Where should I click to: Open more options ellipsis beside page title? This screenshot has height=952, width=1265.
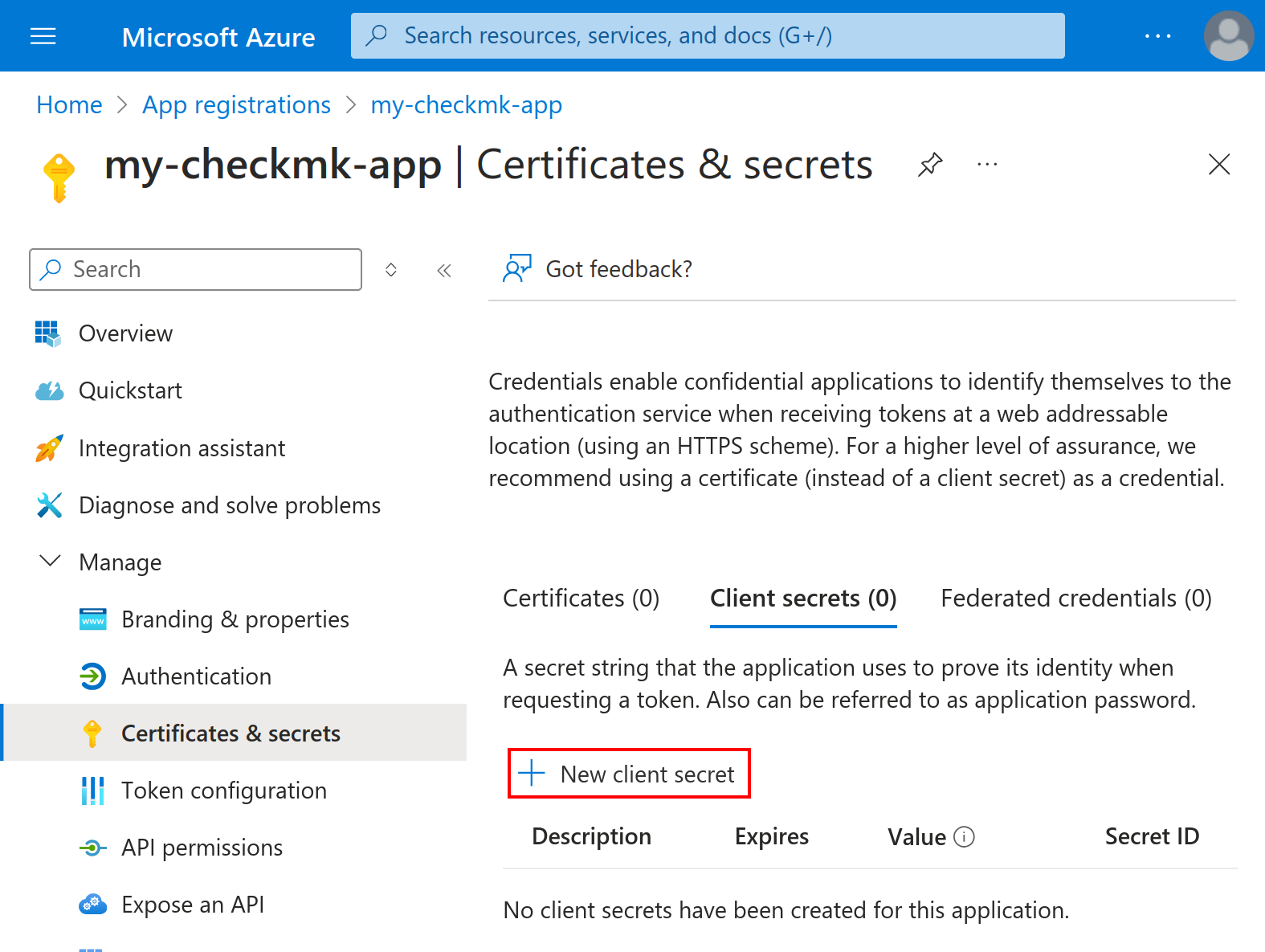987,165
